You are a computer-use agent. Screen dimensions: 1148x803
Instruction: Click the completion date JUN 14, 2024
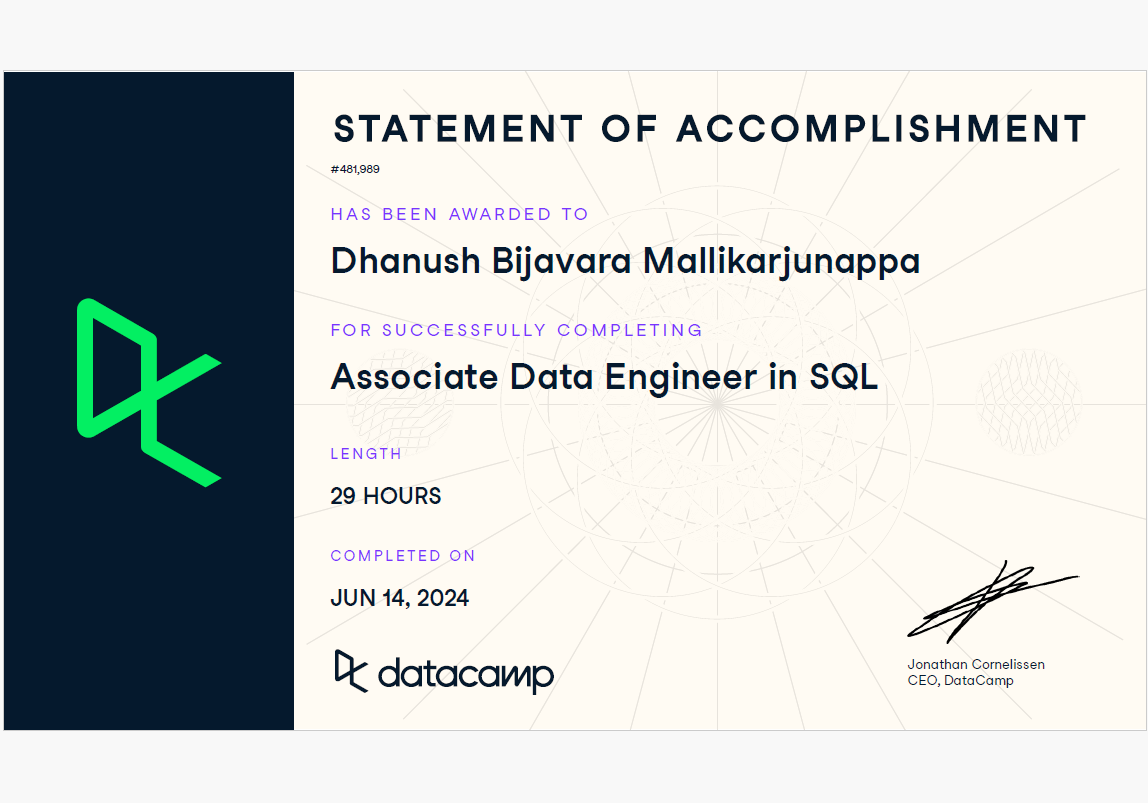399,598
